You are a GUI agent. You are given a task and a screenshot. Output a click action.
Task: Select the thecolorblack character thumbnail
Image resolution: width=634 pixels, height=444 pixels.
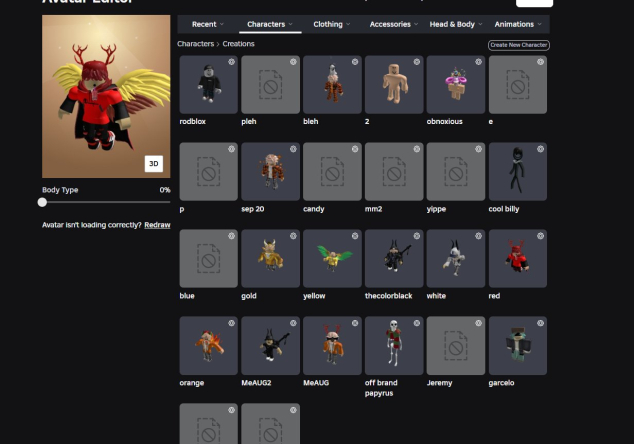point(393,258)
